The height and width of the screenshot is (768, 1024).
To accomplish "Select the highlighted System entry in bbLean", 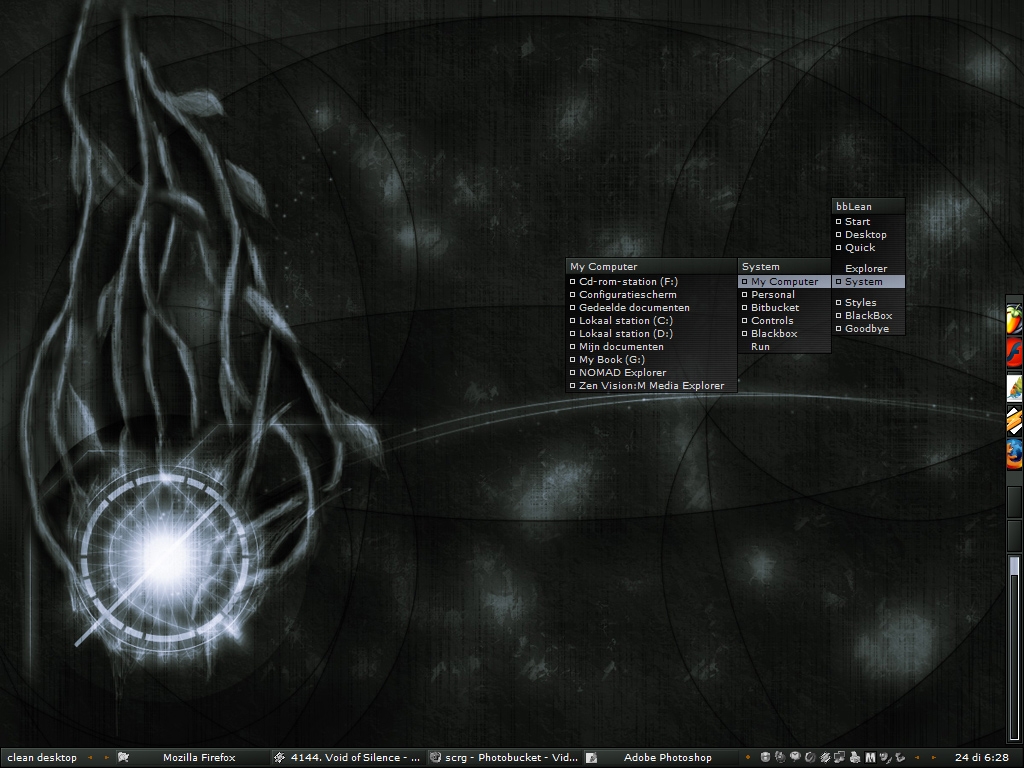I will [869, 281].
